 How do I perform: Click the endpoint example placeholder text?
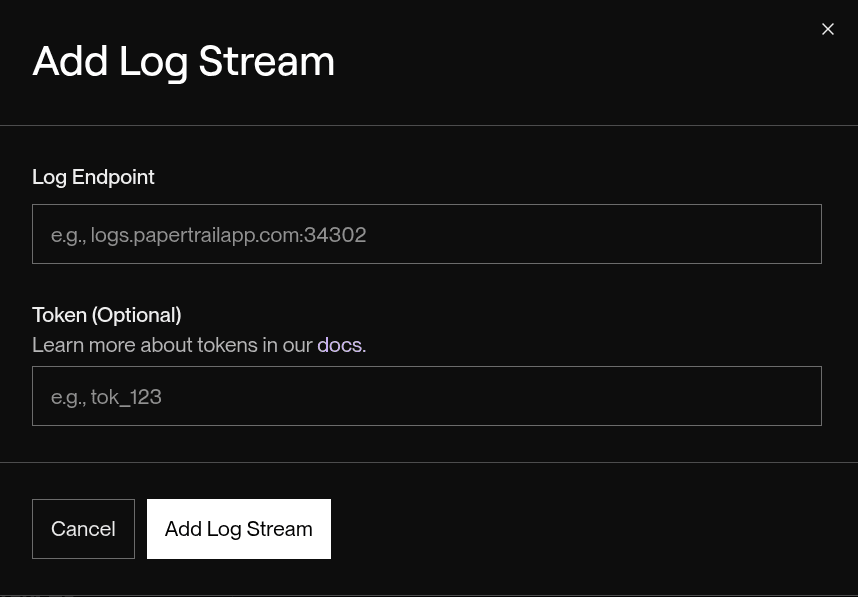[208, 234]
